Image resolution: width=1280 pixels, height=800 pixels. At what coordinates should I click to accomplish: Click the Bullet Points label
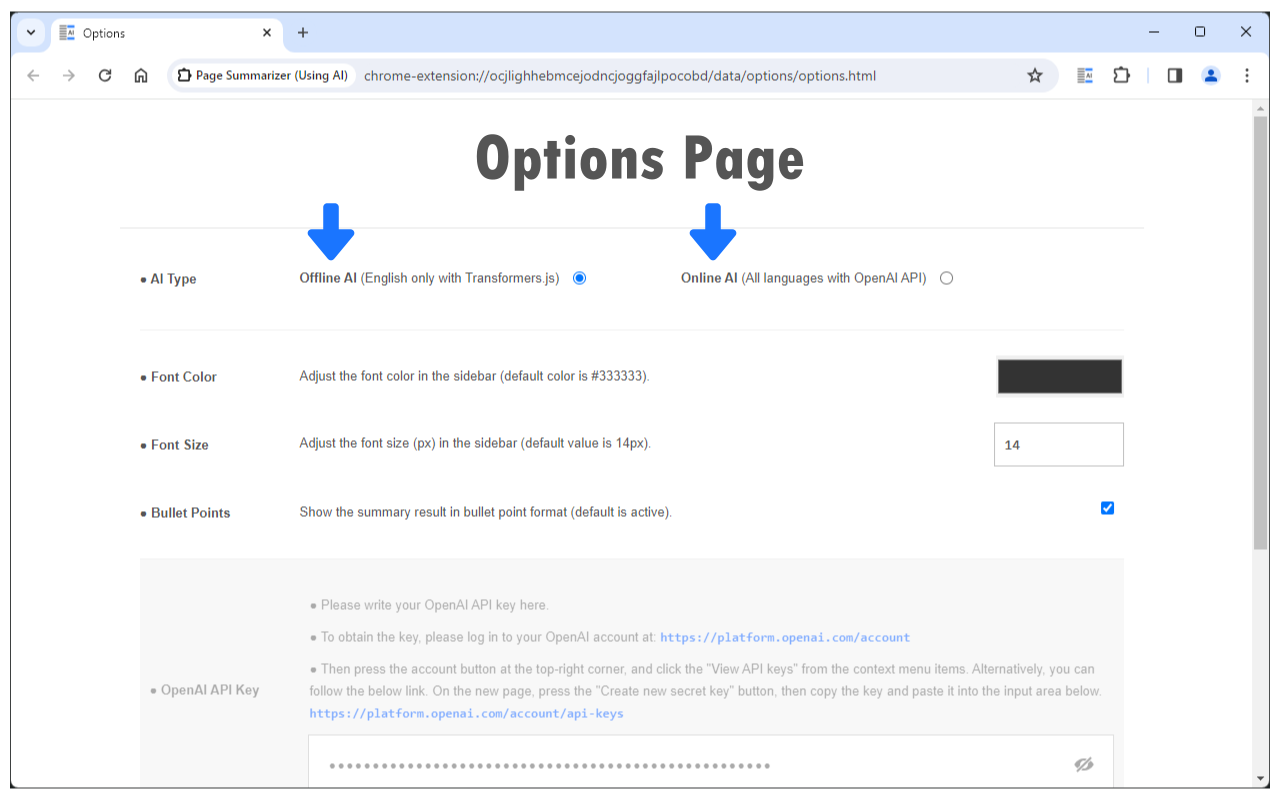click(190, 513)
